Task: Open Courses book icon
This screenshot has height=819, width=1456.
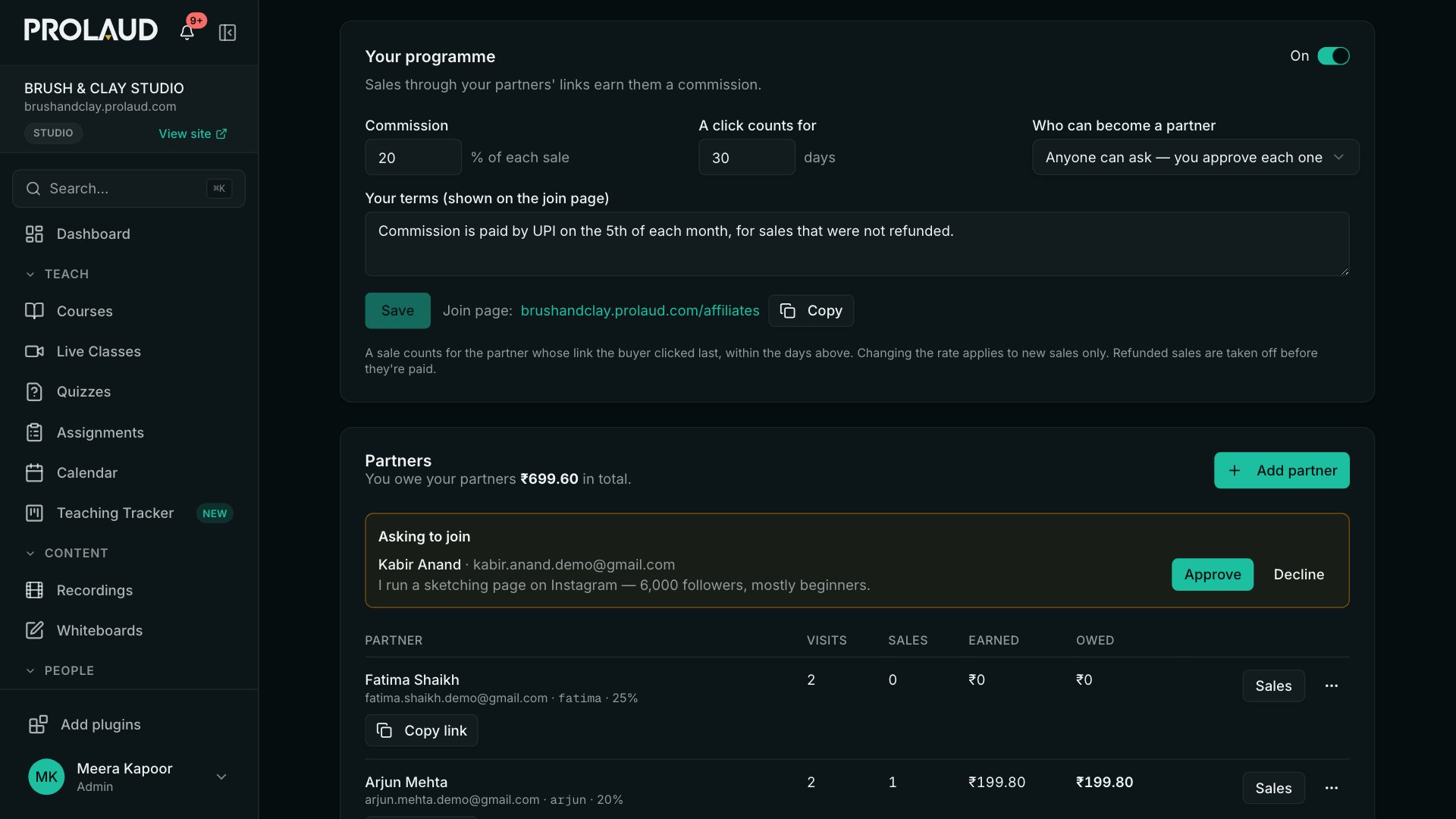Action: [x=34, y=311]
